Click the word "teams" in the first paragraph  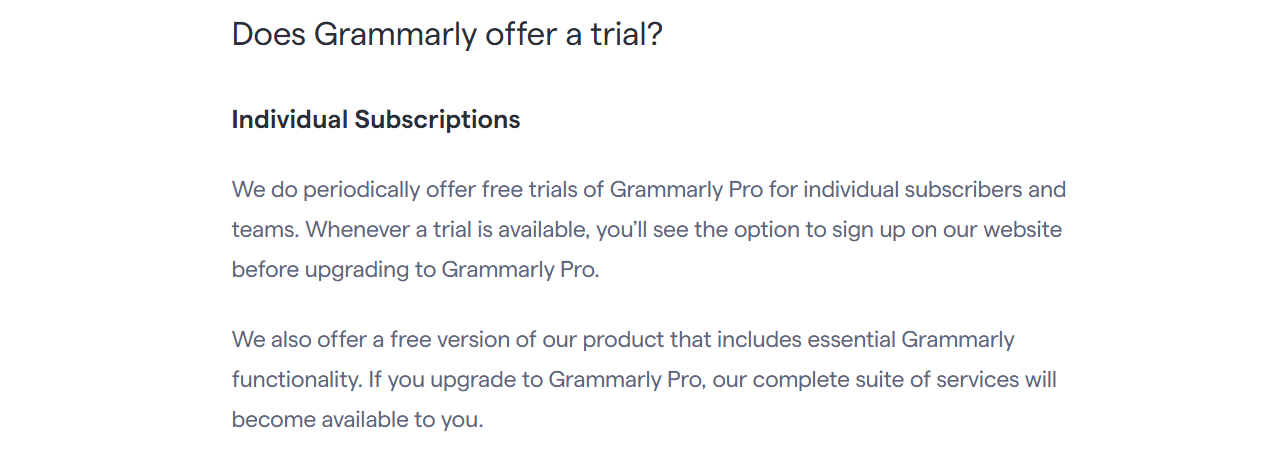(264, 230)
